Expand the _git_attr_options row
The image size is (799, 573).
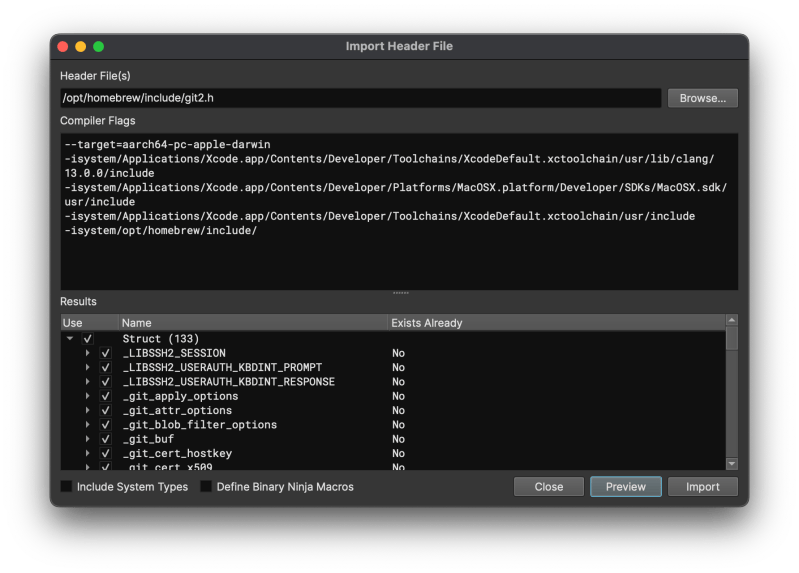pyautogui.click(x=88, y=410)
